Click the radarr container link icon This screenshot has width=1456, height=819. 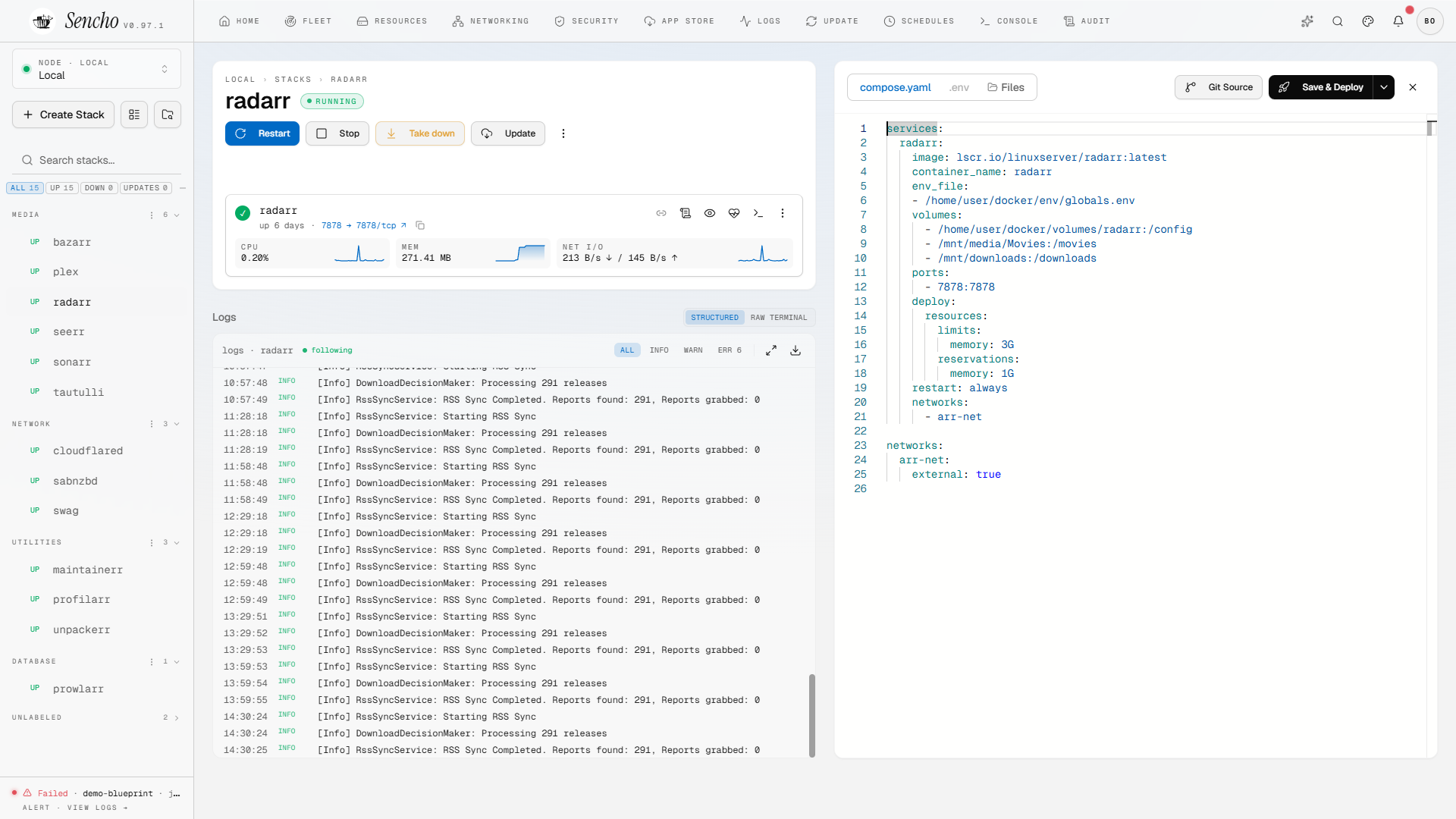[661, 213]
